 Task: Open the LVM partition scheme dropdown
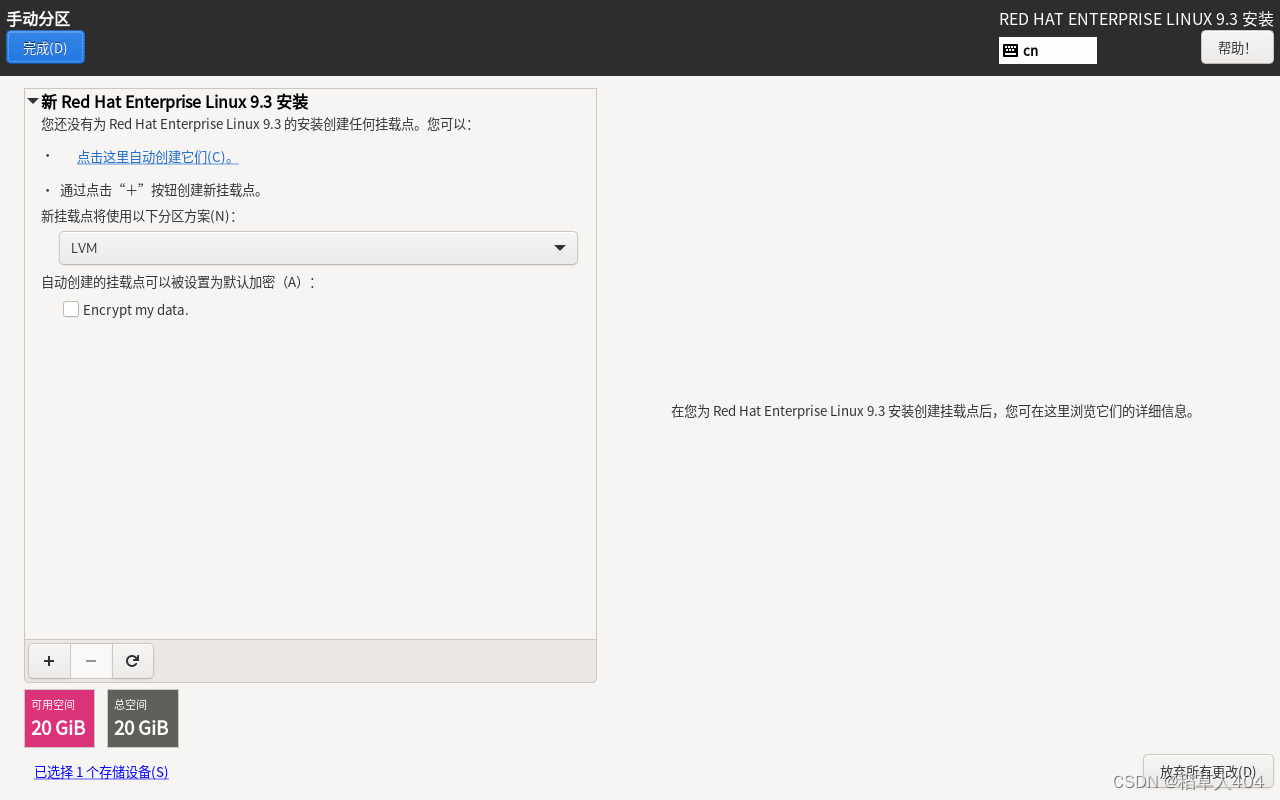[x=318, y=248]
